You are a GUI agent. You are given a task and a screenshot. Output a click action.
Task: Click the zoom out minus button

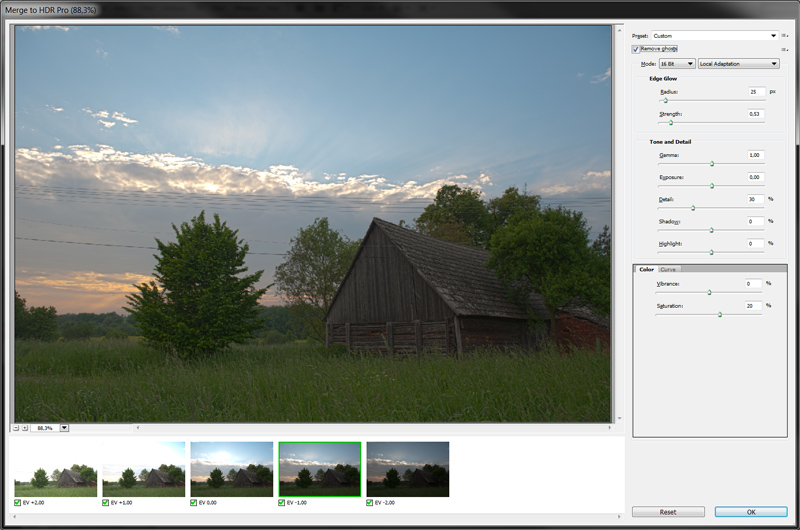tap(17, 428)
